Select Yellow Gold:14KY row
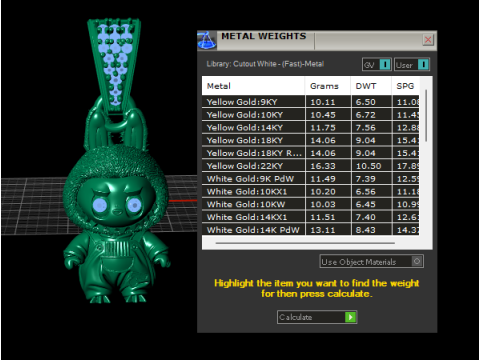Viewport: 480px width, 360px height. tap(311, 127)
